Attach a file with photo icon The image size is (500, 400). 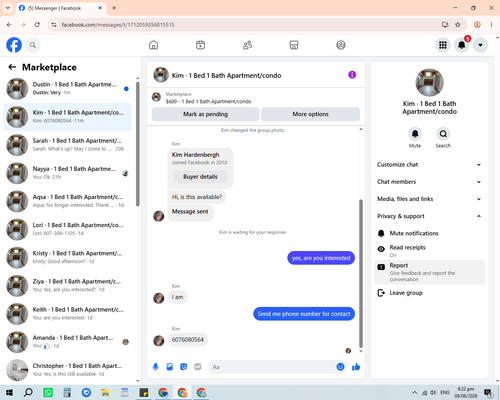coord(170,367)
